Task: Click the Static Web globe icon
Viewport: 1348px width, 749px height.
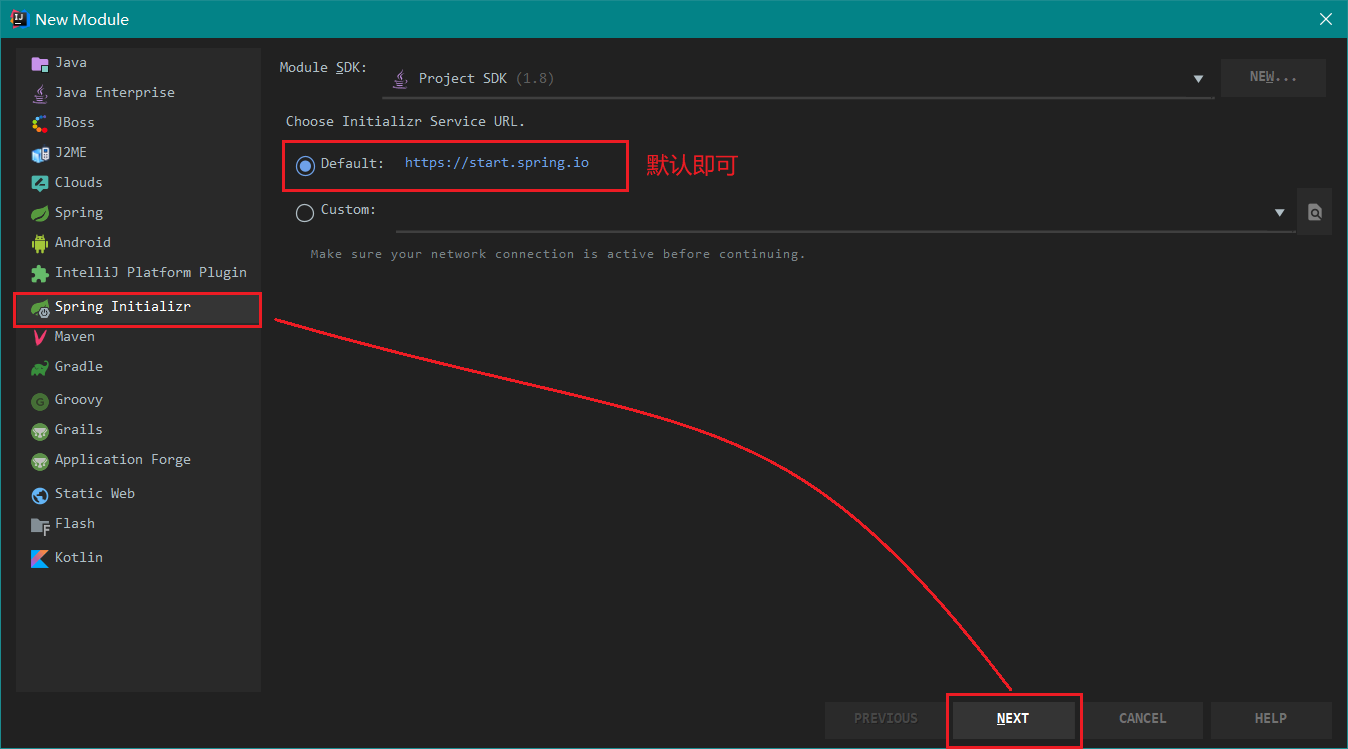Action: (40, 494)
